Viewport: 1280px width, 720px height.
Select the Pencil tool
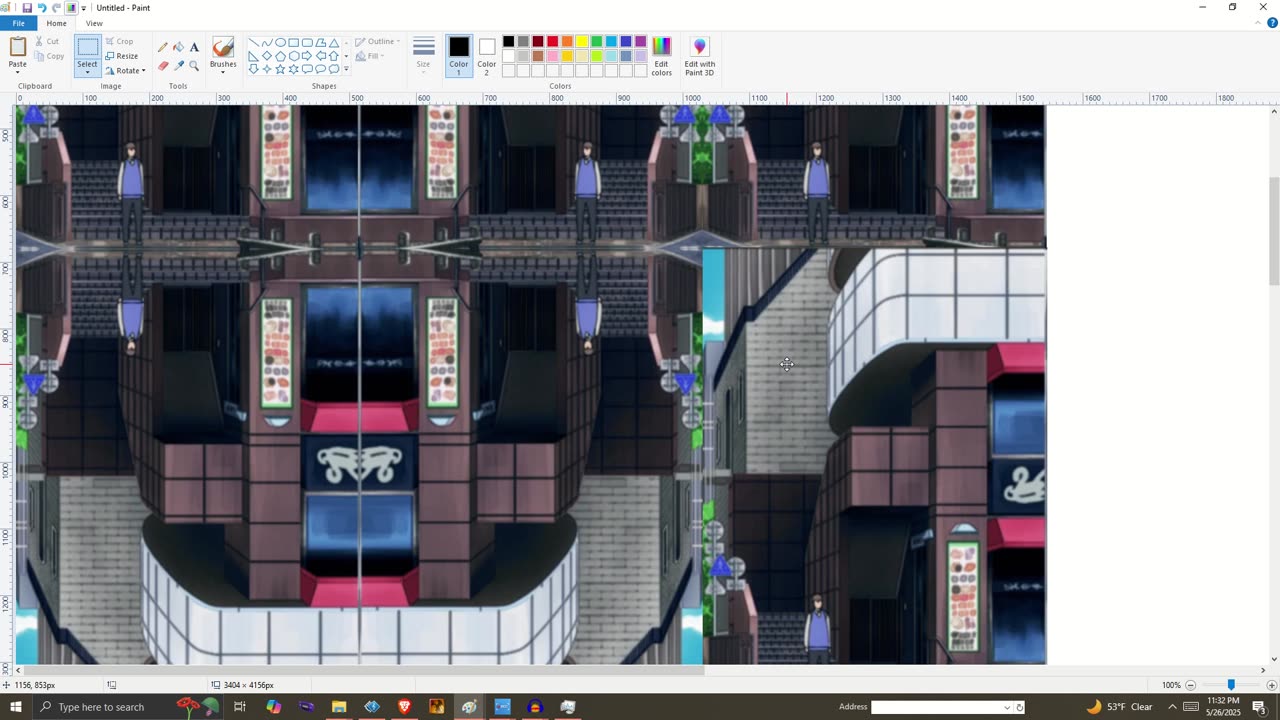click(x=163, y=47)
